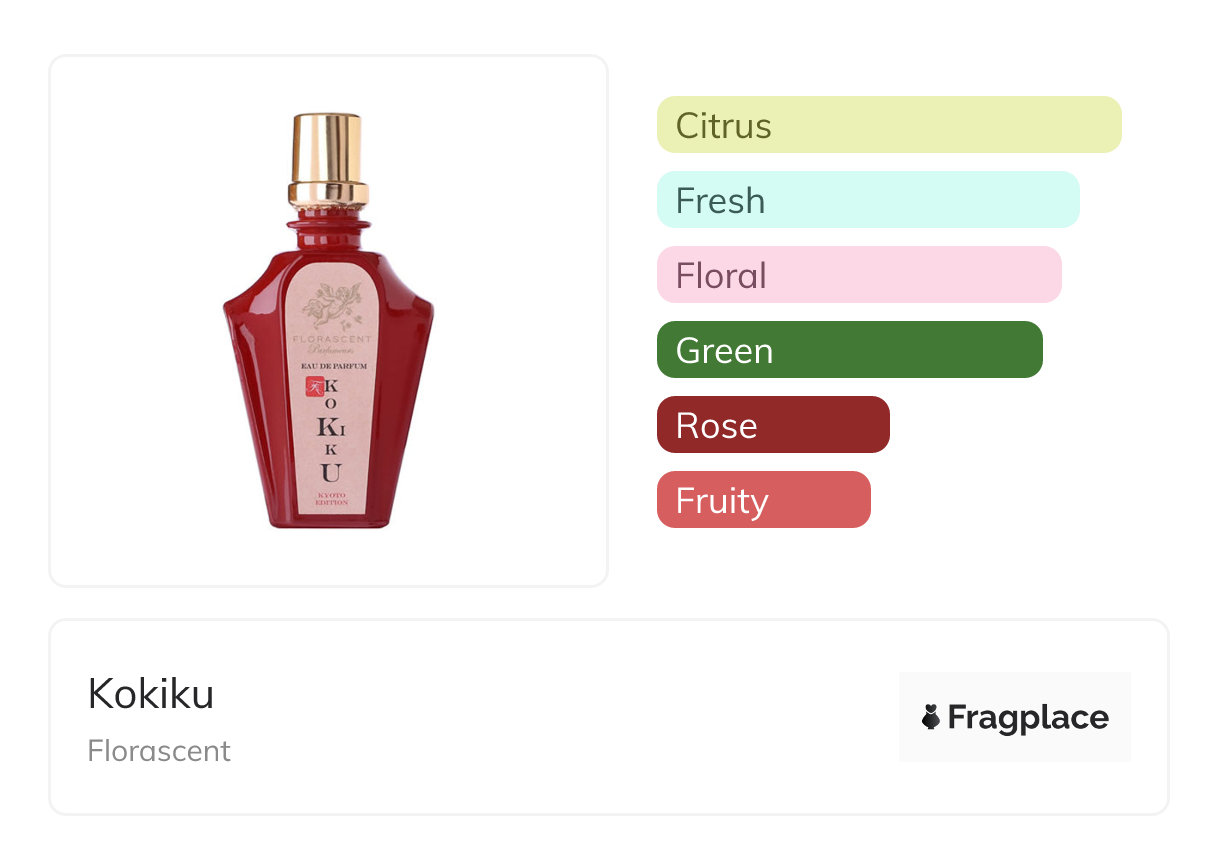This screenshot has width=1218, height=864.
Task: Click the Kyoto Edition text on bottle
Action: point(332,498)
